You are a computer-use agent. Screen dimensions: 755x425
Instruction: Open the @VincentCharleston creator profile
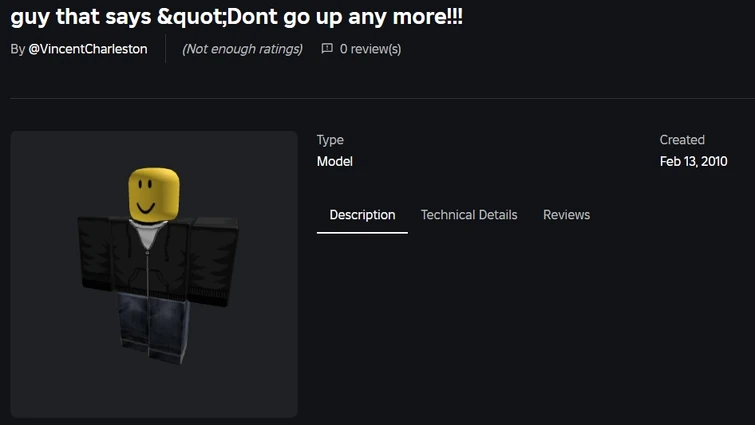[x=88, y=49]
